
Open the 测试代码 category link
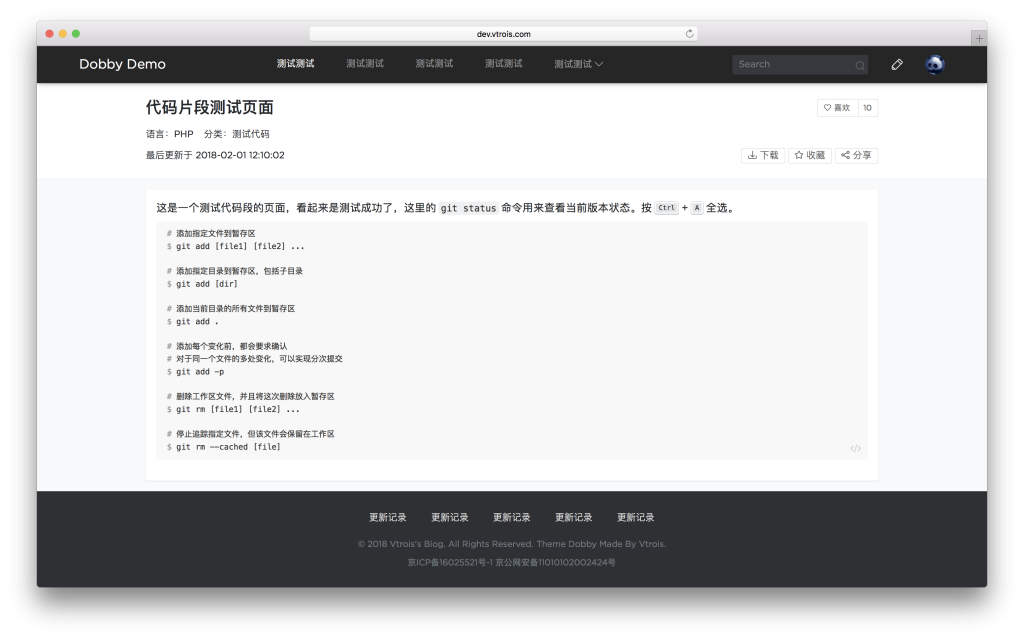pos(250,134)
